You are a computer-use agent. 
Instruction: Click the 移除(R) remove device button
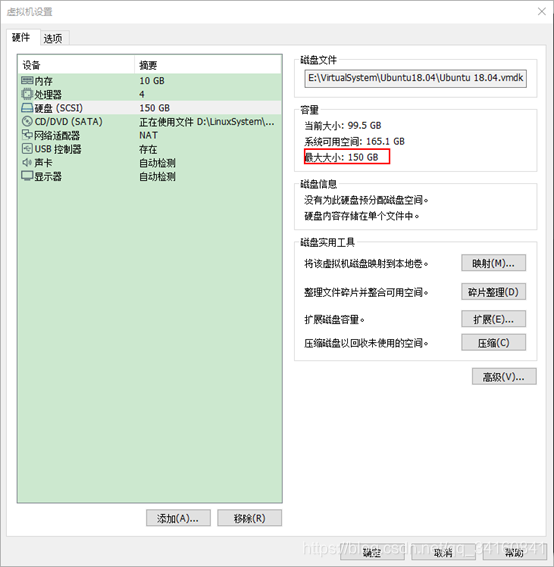(x=249, y=518)
